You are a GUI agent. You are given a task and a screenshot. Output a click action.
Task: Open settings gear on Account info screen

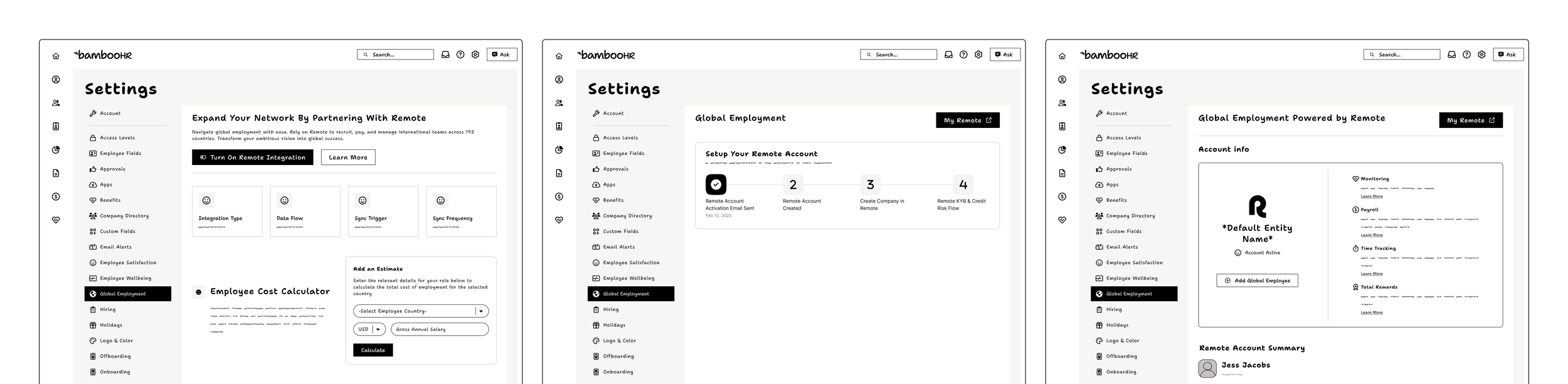[x=1481, y=55]
